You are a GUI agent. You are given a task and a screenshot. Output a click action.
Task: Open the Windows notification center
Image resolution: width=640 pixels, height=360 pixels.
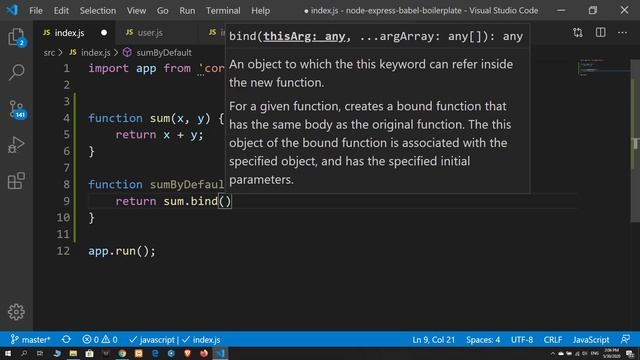click(630, 354)
